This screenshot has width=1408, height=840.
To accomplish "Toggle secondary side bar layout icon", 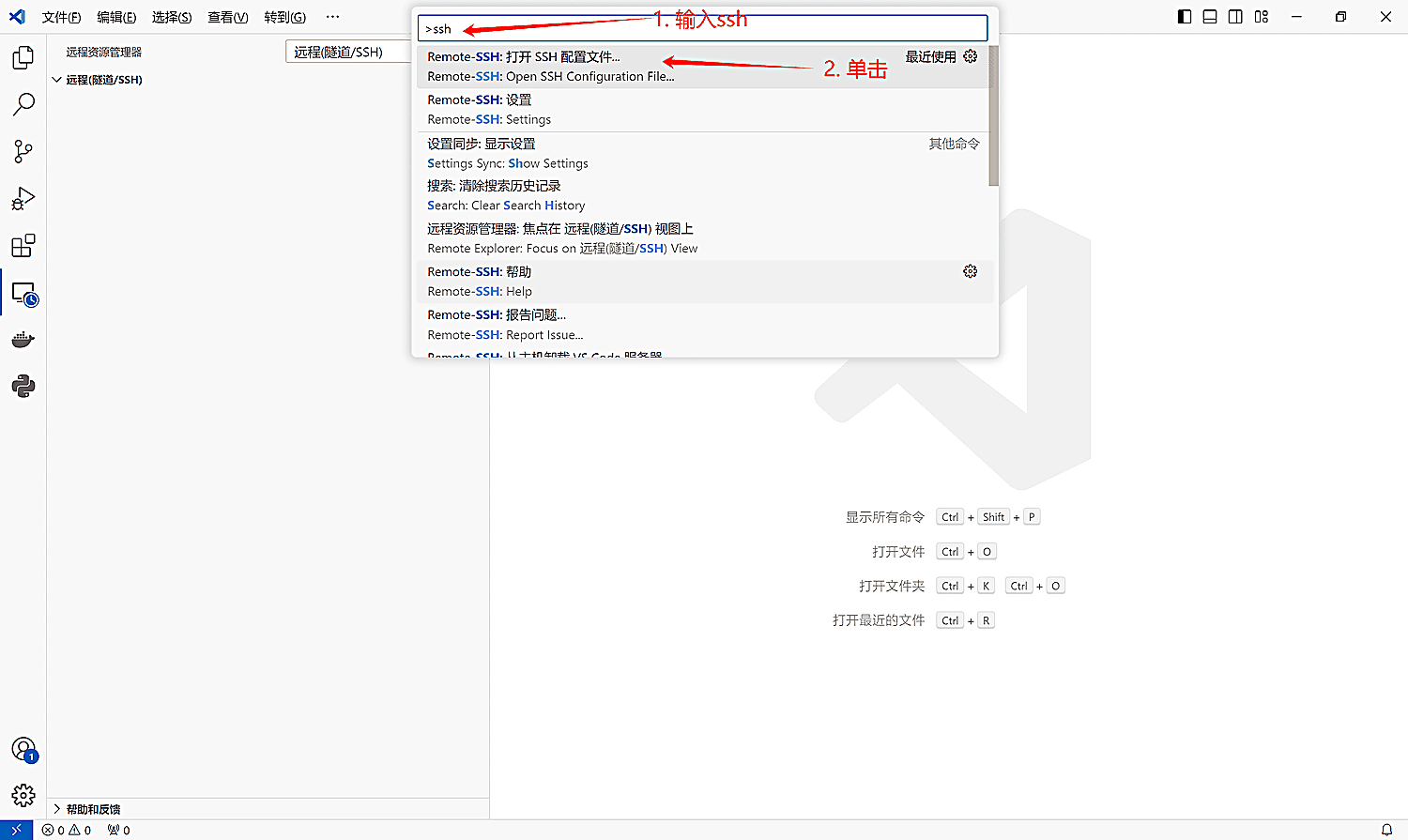I will (x=1235, y=17).
